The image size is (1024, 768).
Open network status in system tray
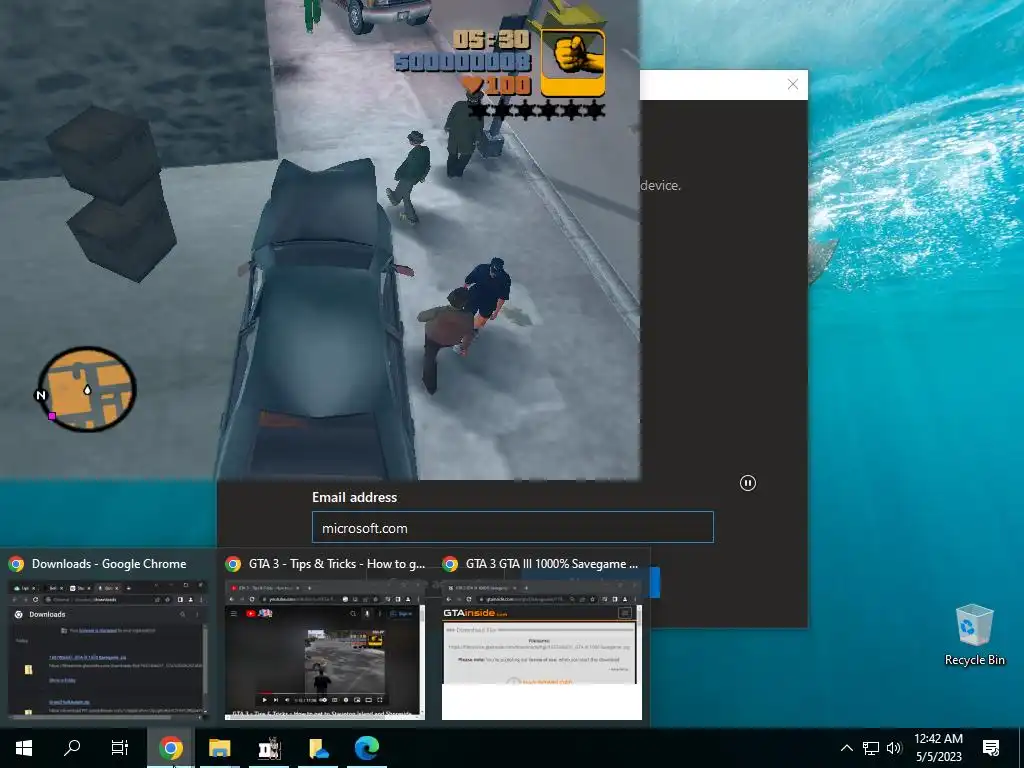871,748
